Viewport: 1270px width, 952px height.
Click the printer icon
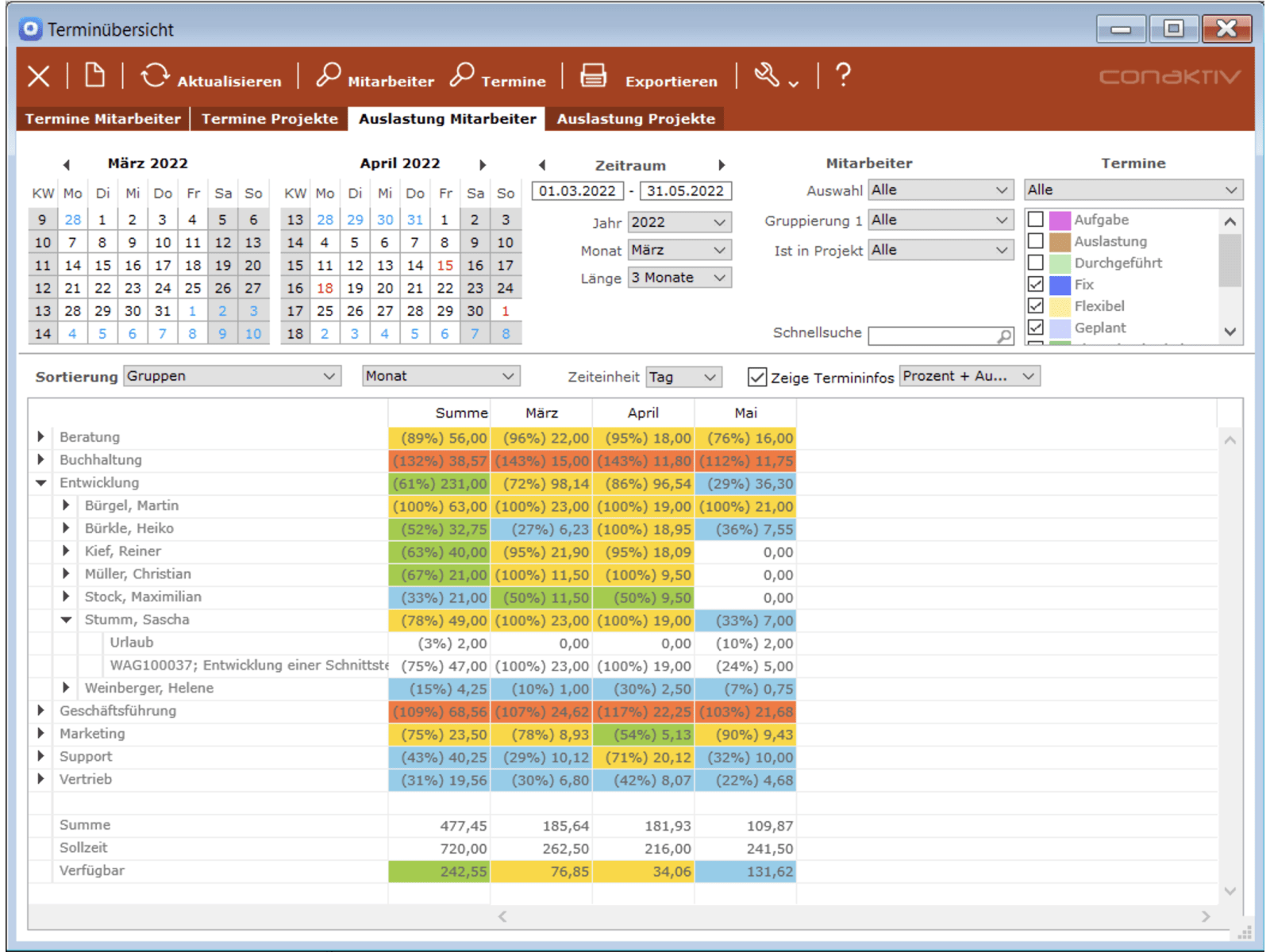click(593, 75)
